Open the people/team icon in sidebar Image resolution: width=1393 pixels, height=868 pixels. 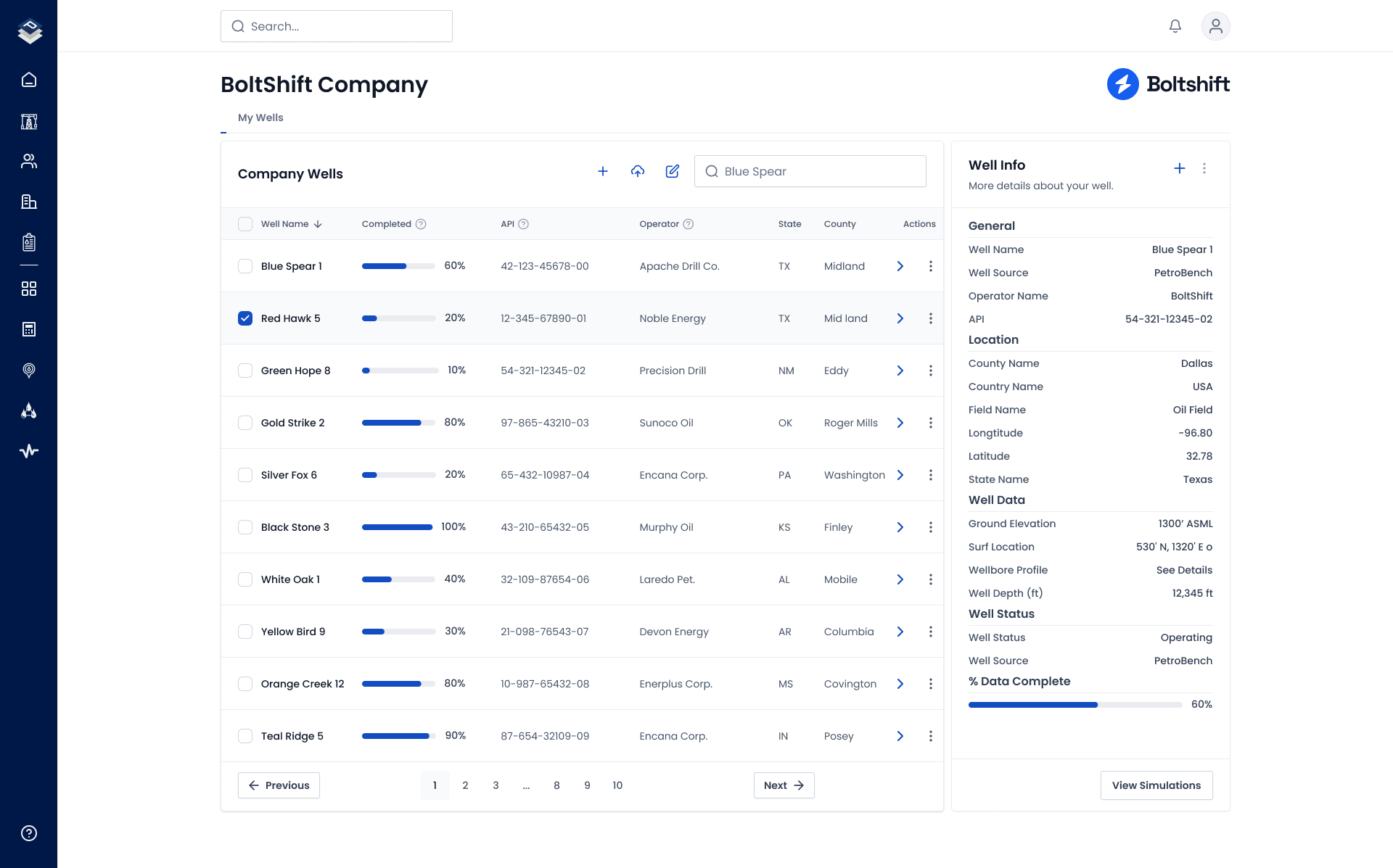click(29, 161)
